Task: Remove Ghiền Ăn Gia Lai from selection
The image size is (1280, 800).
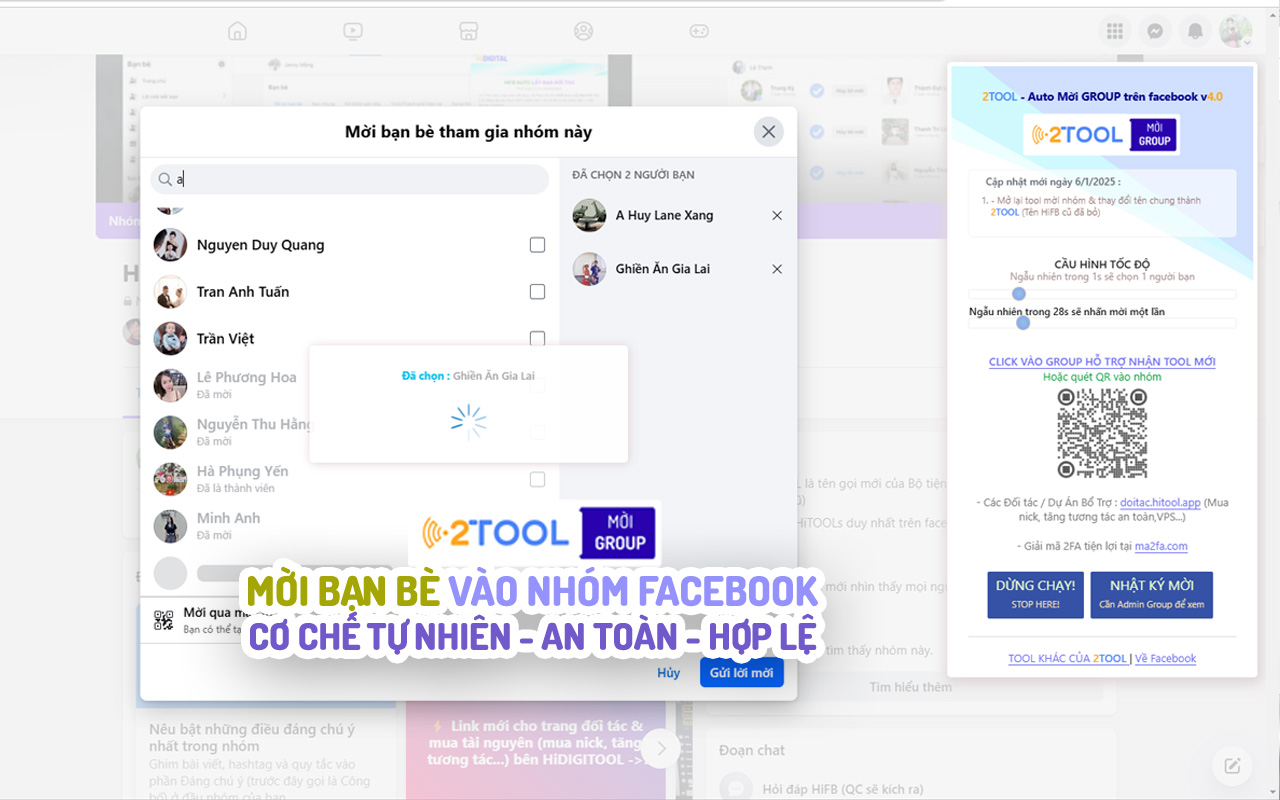Action: 777,268
